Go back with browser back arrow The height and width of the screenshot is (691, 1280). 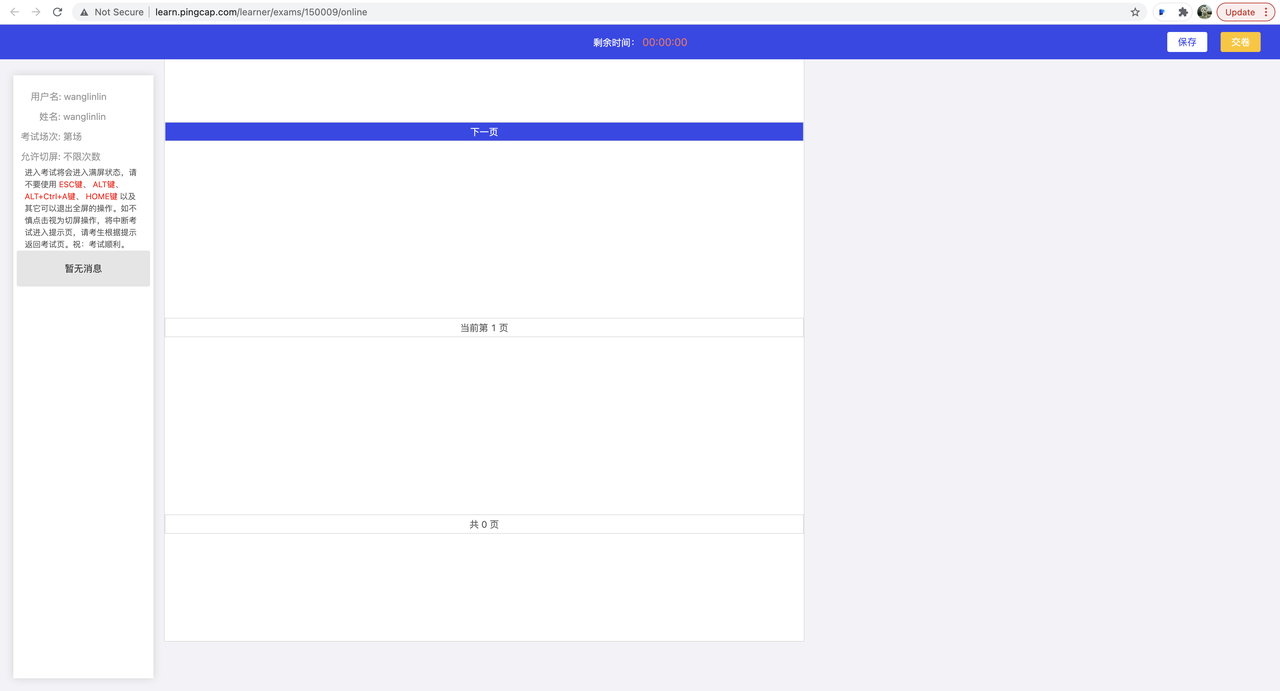[14, 12]
